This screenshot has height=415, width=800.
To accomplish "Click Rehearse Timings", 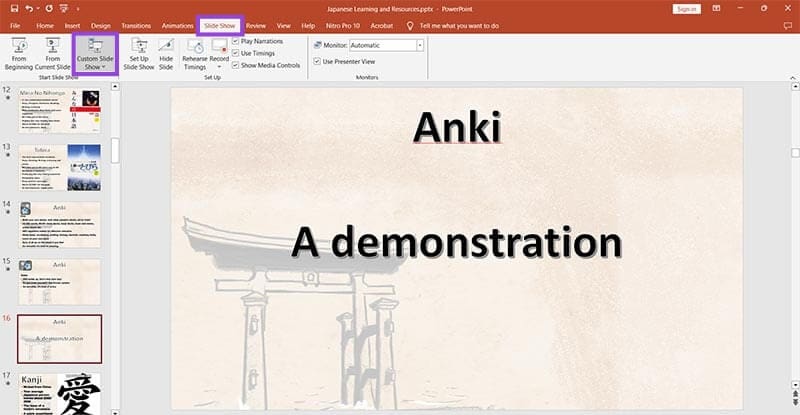I will coord(195,54).
